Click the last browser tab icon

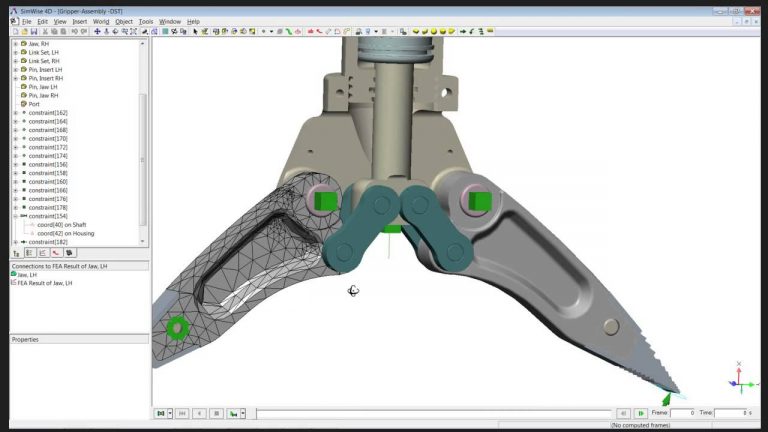tap(69, 253)
